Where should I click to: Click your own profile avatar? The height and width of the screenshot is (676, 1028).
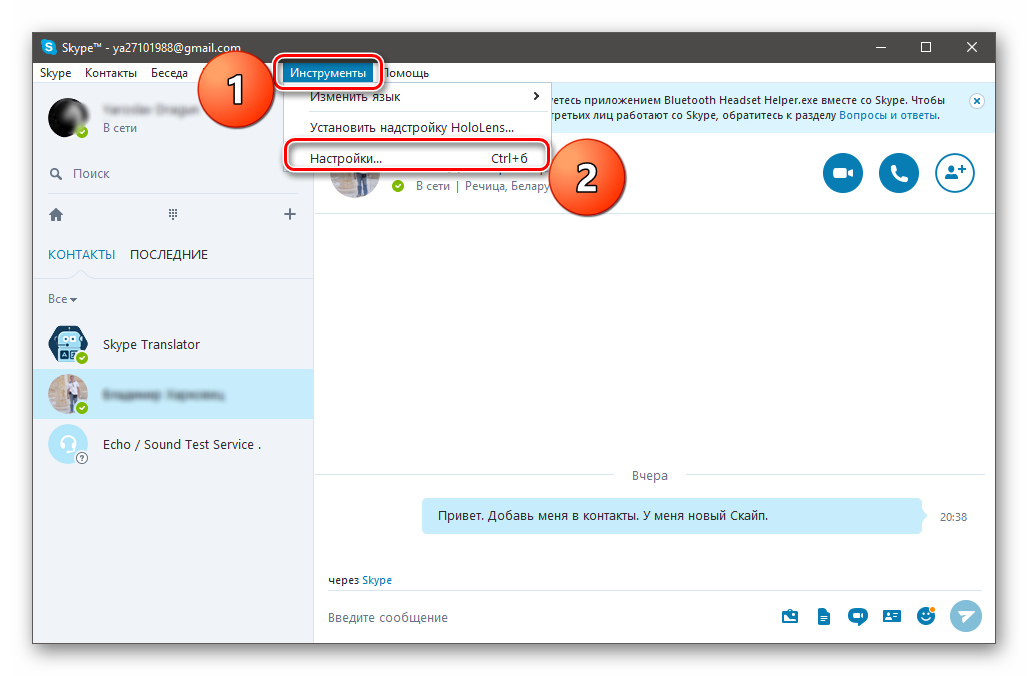pyautogui.click(x=68, y=118)
